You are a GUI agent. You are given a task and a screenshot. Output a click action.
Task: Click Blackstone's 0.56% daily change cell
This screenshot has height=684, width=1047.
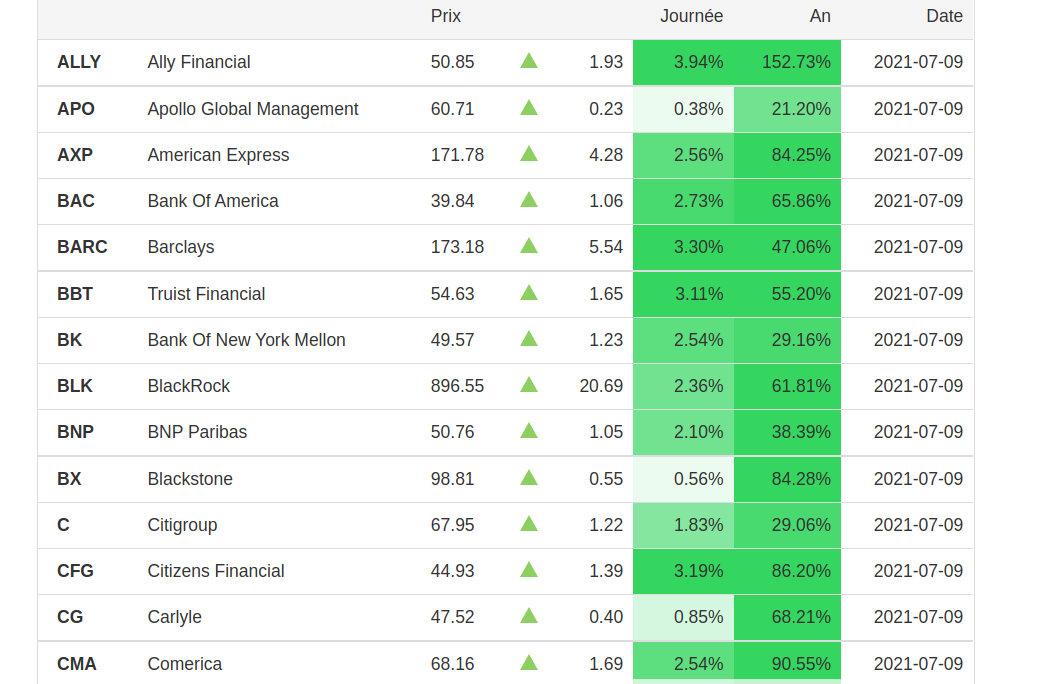point(698,479)
